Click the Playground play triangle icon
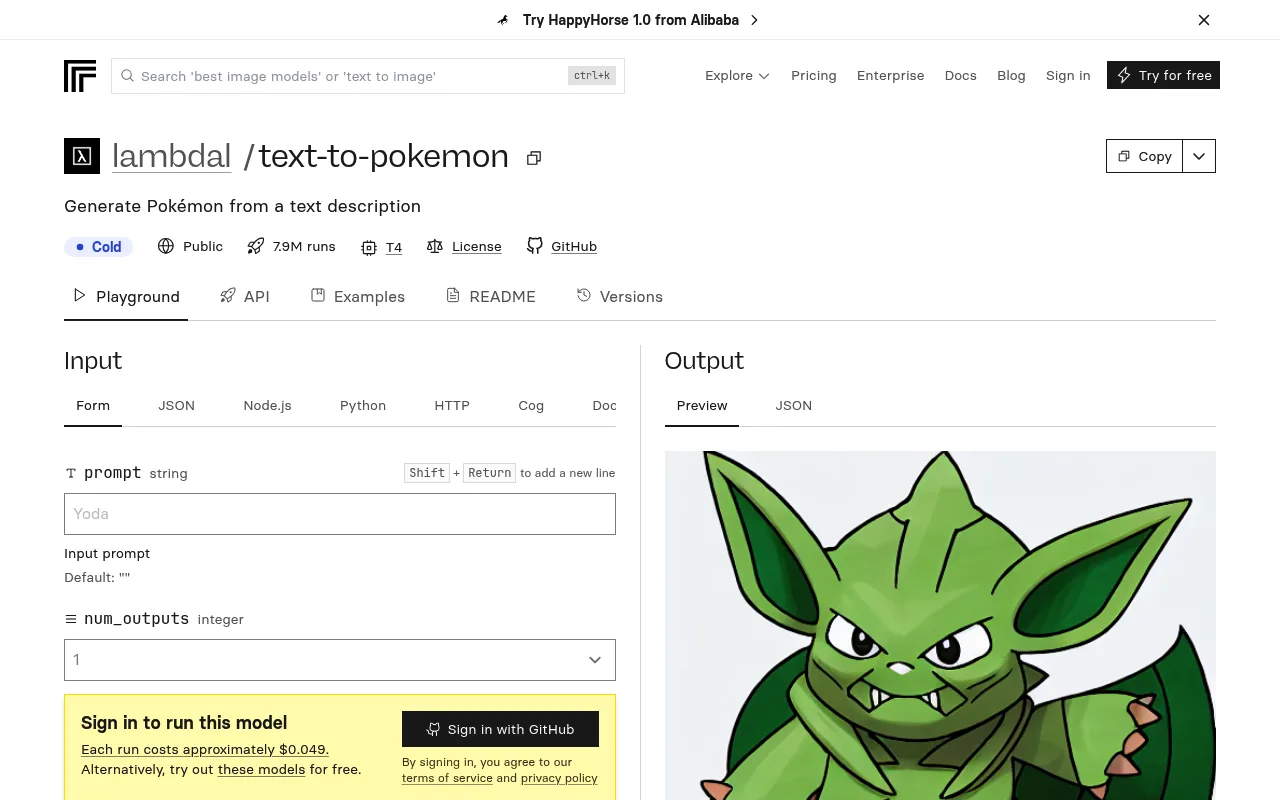 coord(80,296)
